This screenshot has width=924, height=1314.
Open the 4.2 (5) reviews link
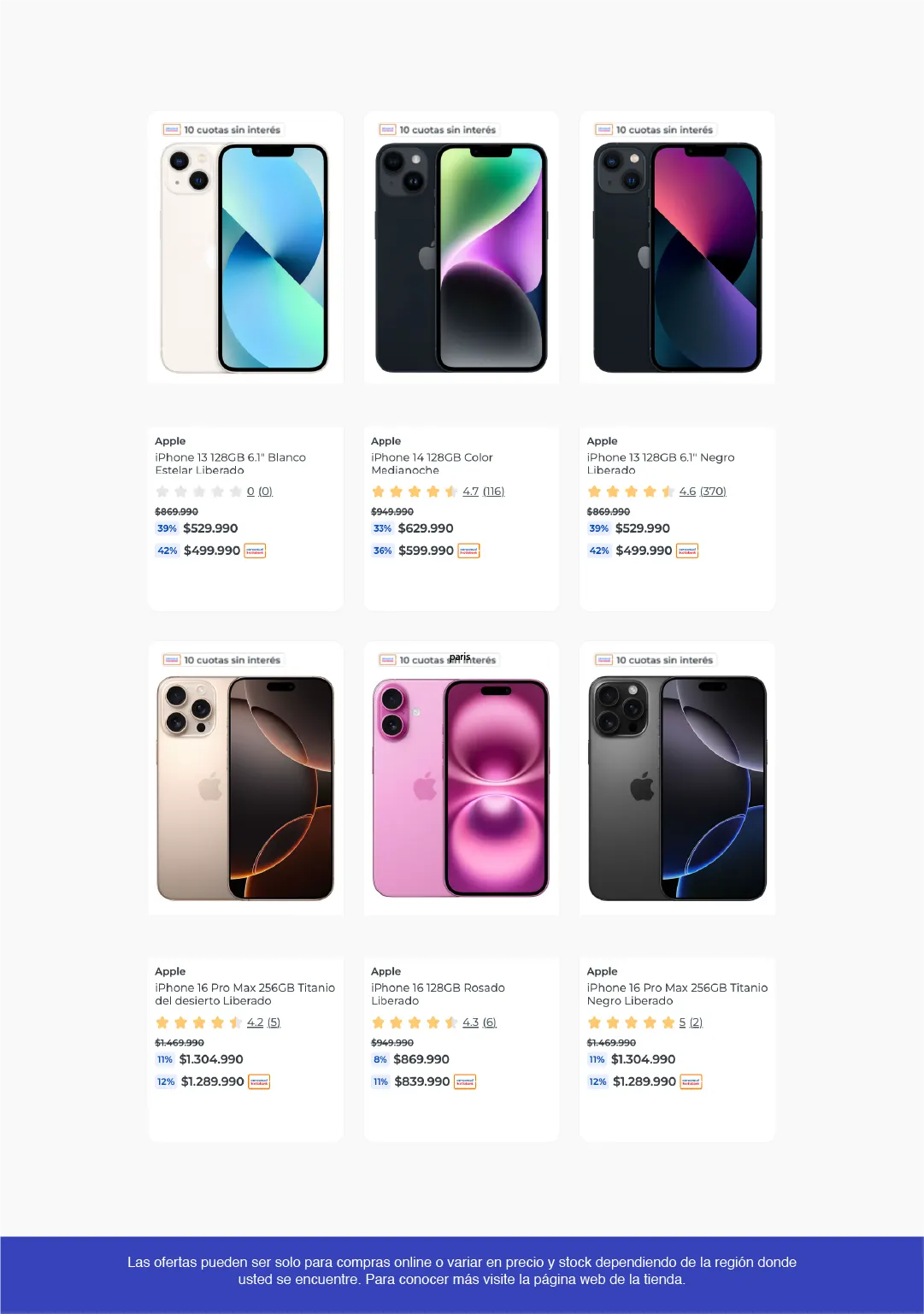point(263,1022)
